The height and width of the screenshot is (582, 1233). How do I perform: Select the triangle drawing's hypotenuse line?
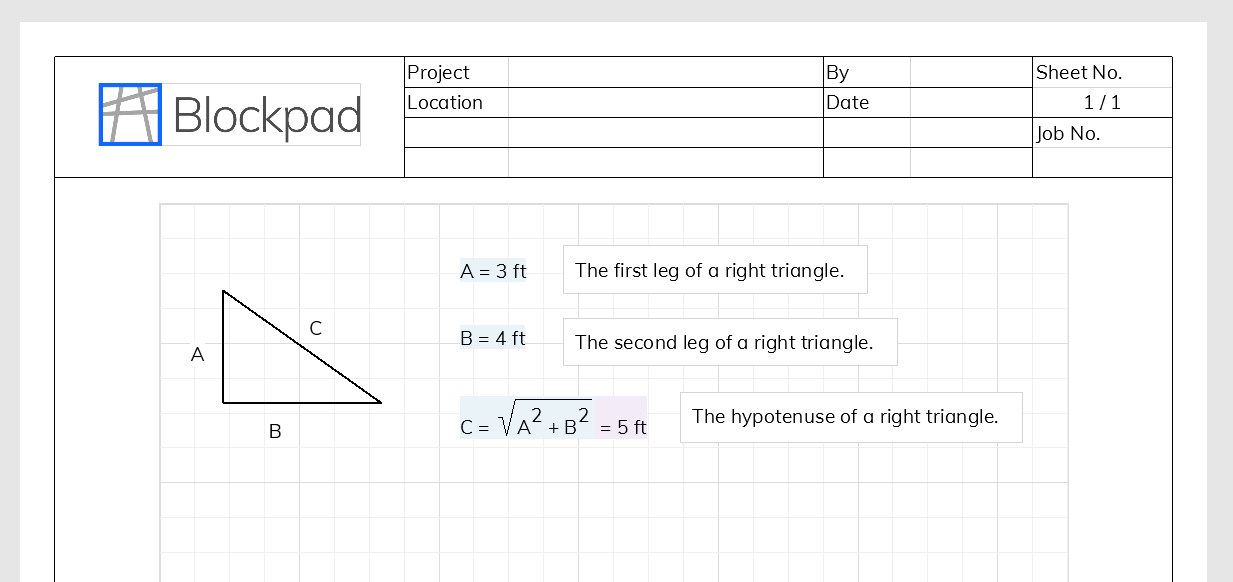pyautogui.click(x=302, y=347)
